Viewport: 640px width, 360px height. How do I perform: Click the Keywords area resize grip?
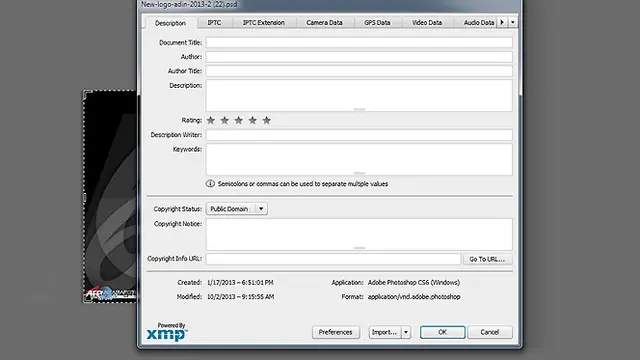coord(359,173)
